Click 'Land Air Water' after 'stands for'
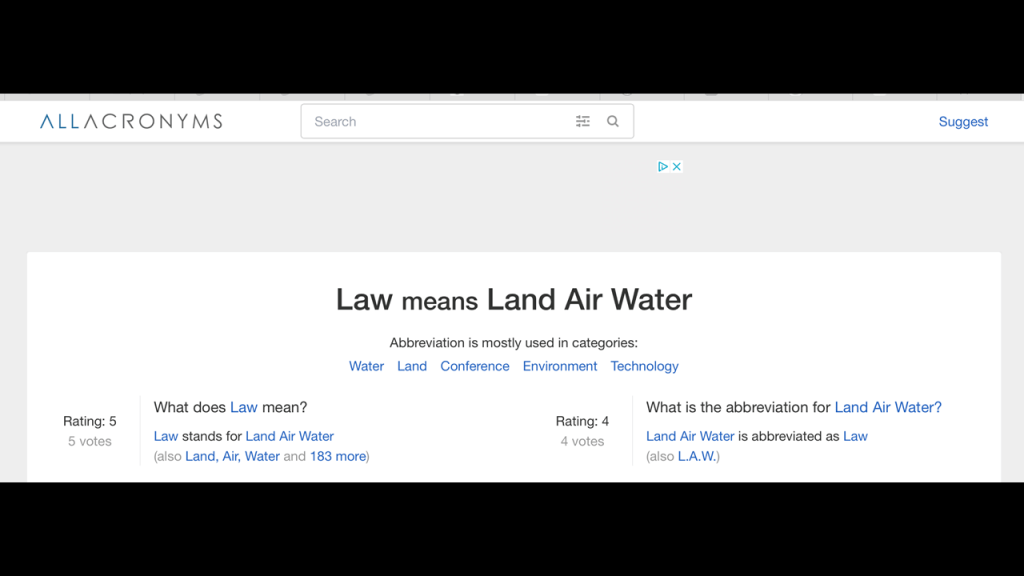Image resolution: width=1024 pixels, height=576 pixels. click(x=290, y=436)
